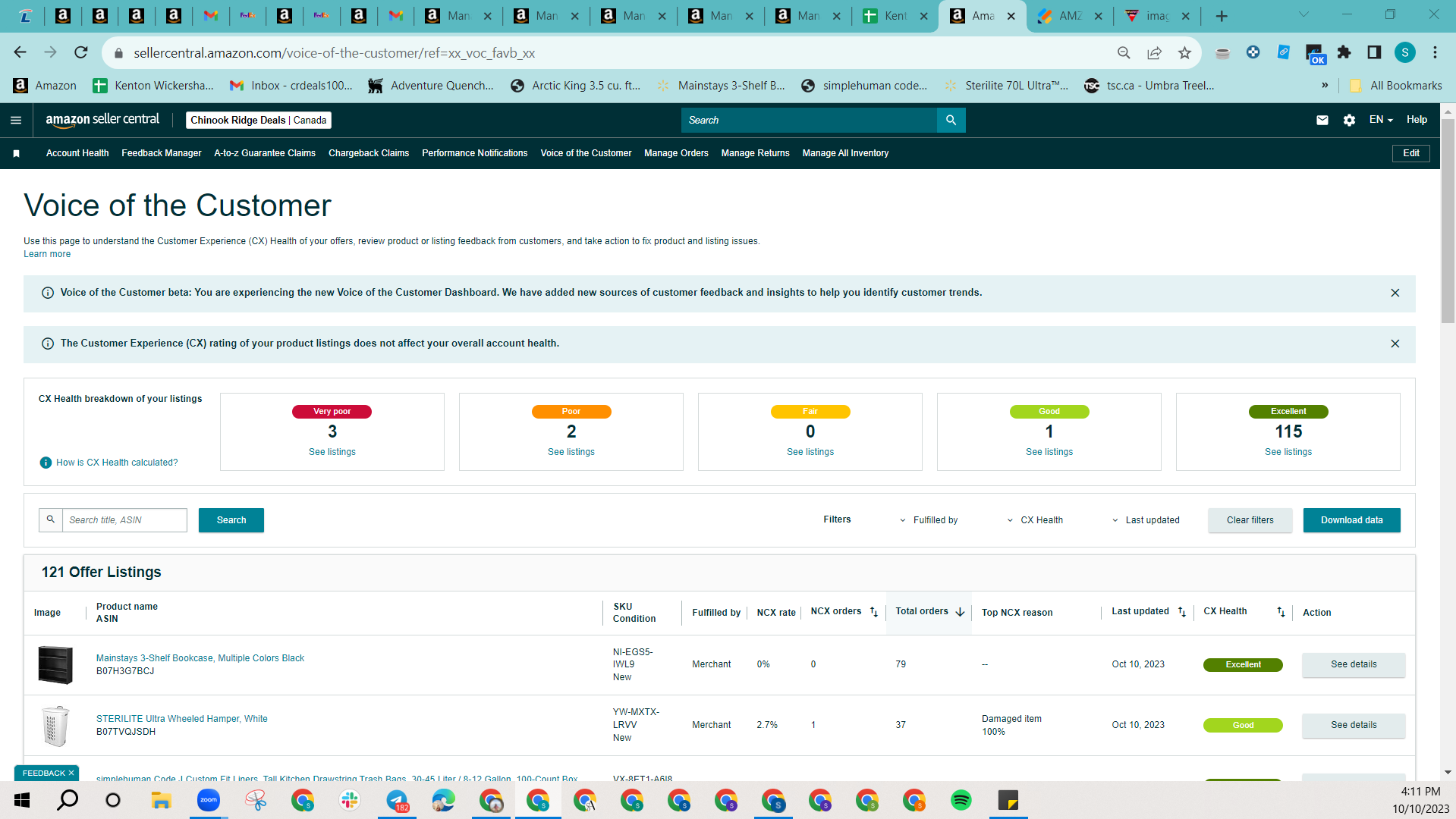Expand the Fulfilled by filter dropdown
1456x819 pixels.
pos(929,520)
